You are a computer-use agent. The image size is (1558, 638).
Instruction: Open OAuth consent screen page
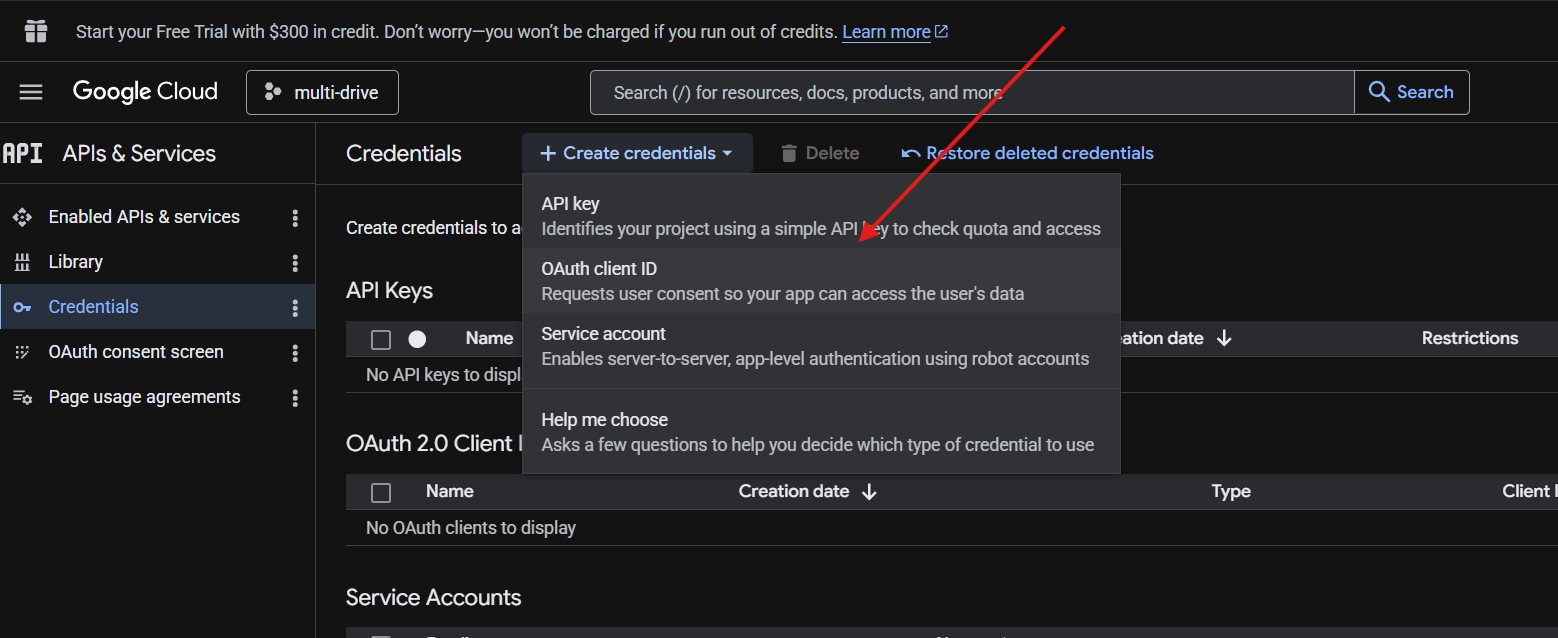coord(136,352)
